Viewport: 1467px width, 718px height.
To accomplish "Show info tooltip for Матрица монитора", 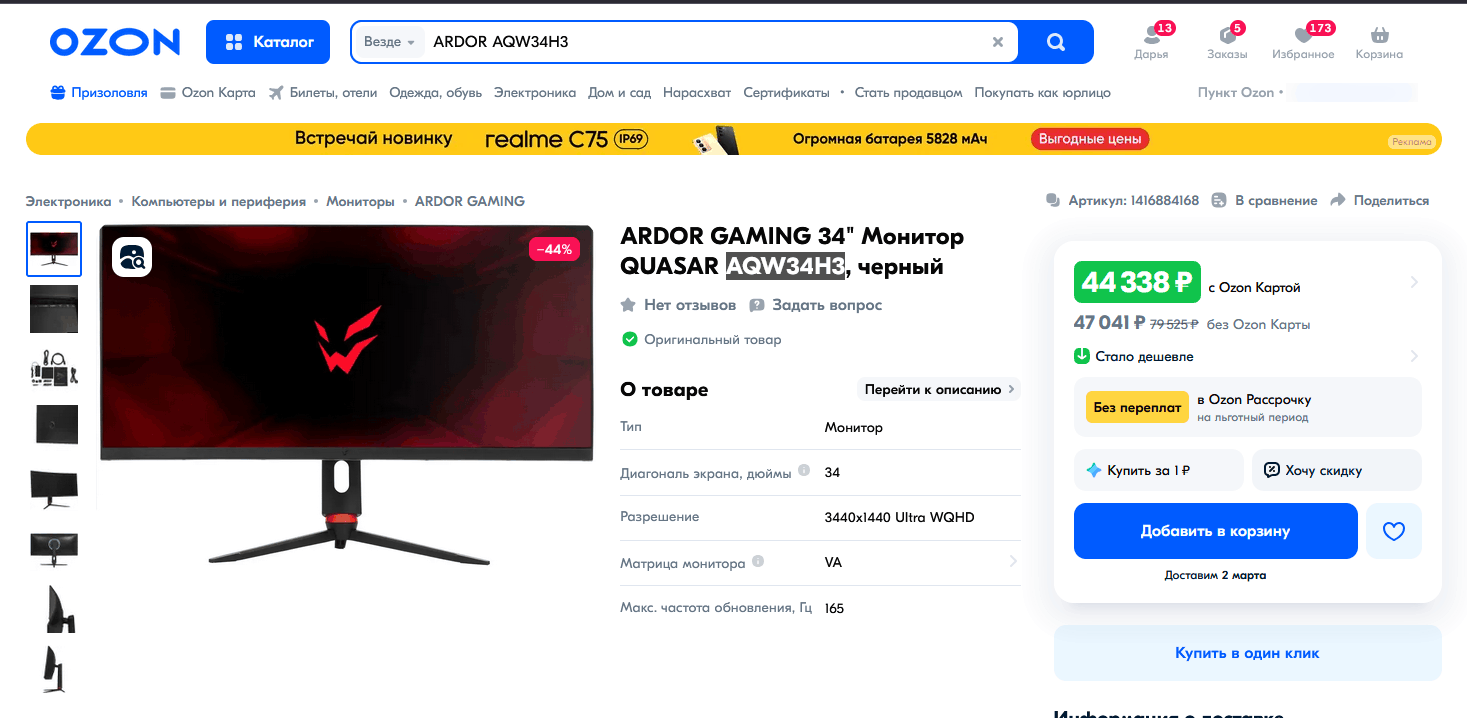I will click(758, 562).
